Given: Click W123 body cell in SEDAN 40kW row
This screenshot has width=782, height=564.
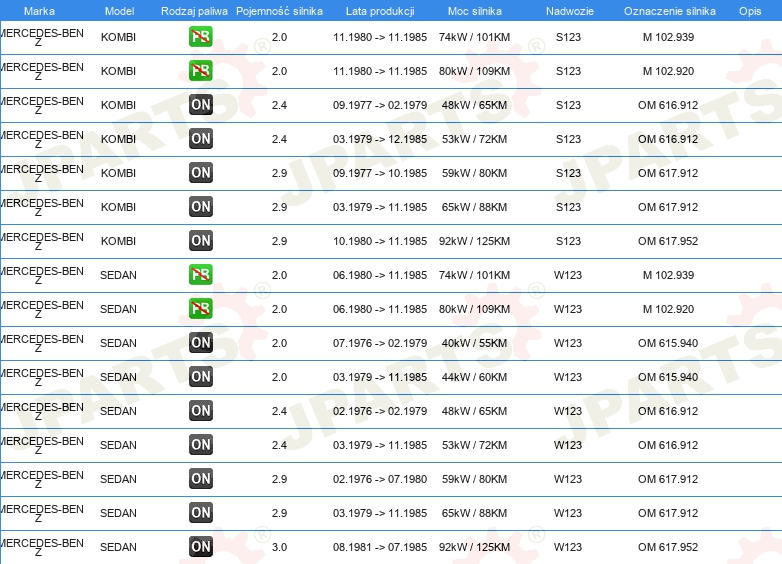Looking at the screenshot, I should [x=568, y=343].
